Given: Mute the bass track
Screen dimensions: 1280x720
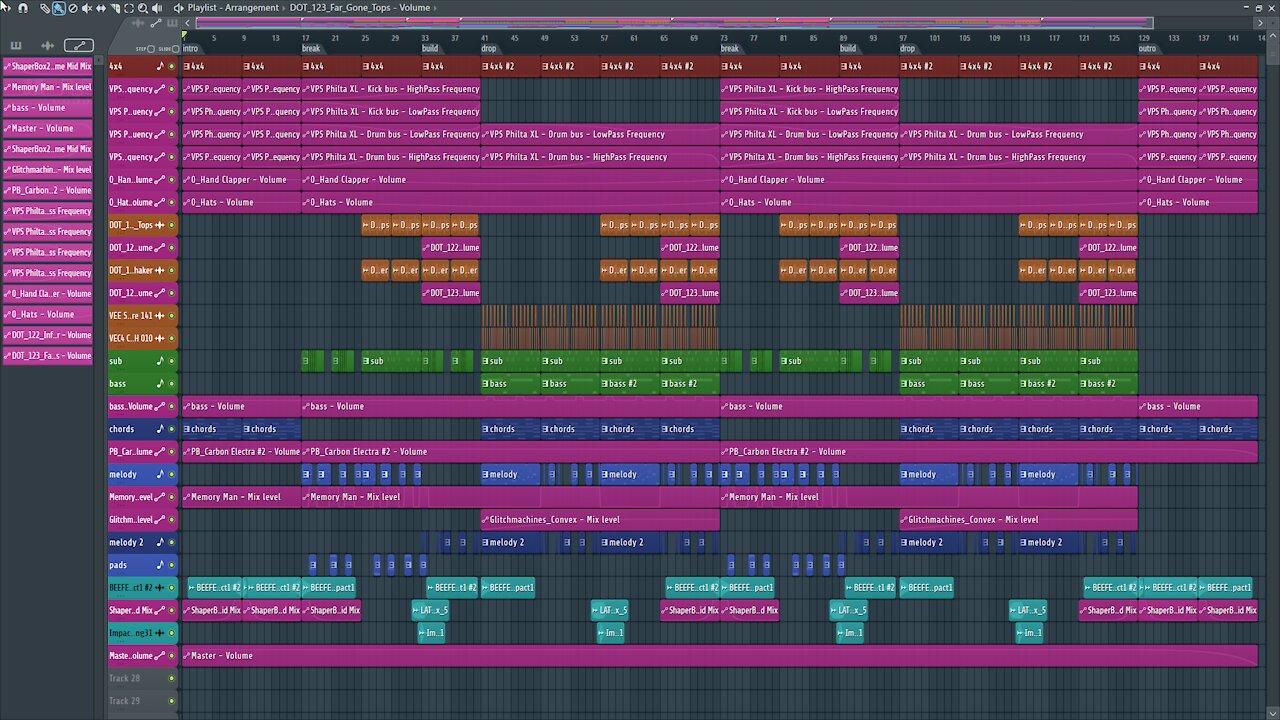Looking at the screenshot, I should point(172,384).
